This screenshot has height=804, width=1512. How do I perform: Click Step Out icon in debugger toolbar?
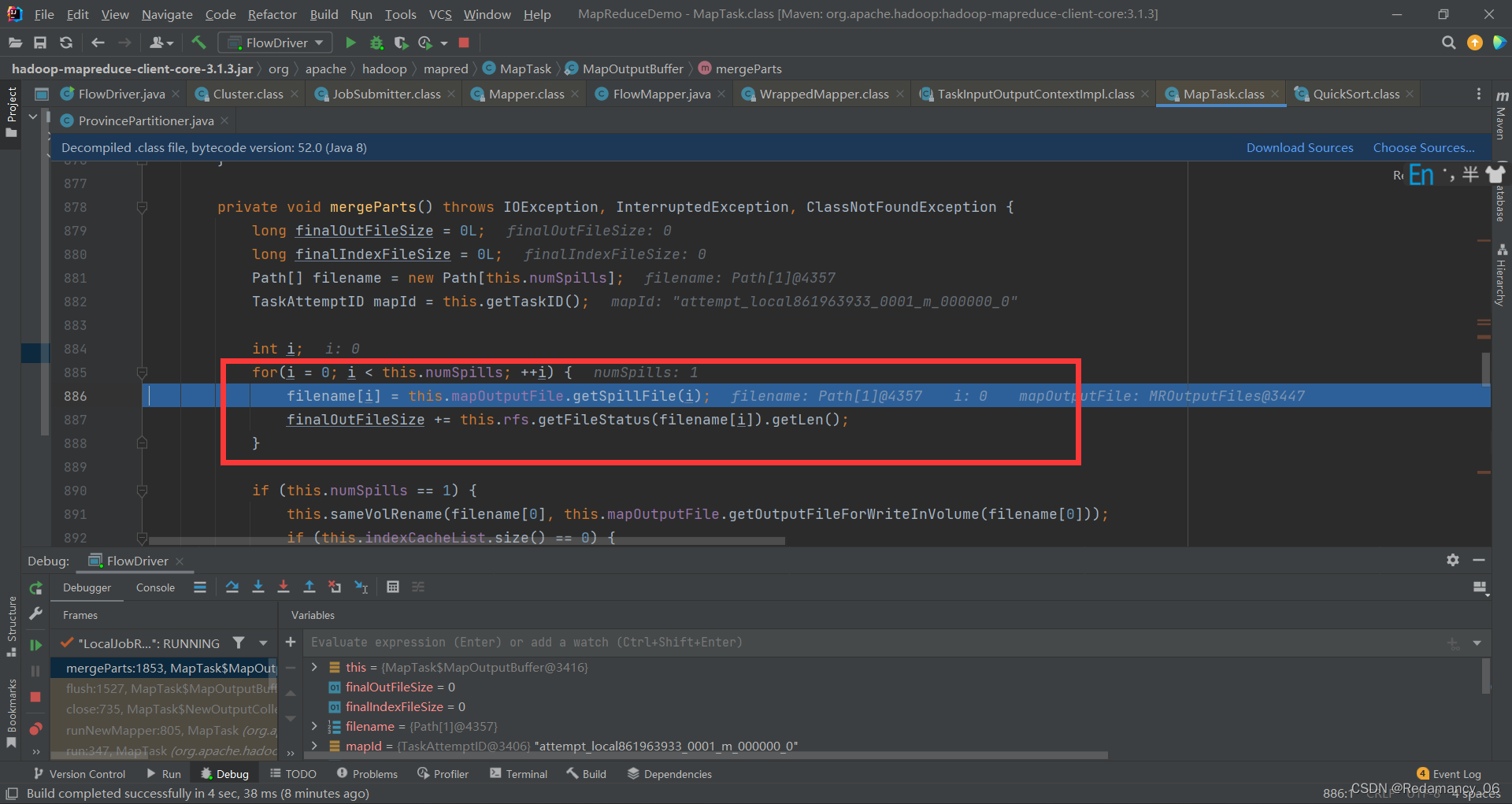(x=309, y=587)
